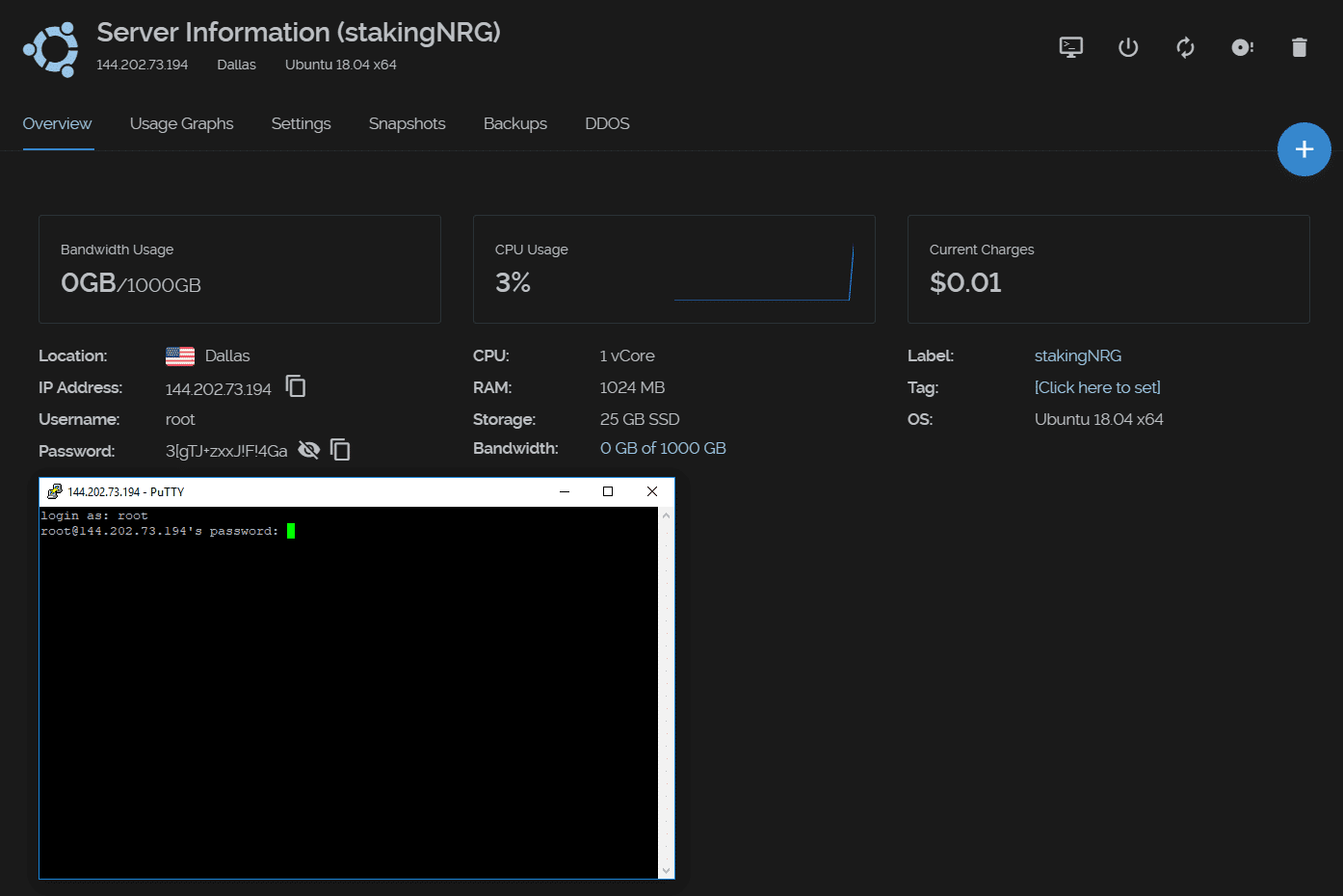This screenshot has height=896, width=1343.
Task: Click the reinstall server disk icon
Action: point(1242,47)
